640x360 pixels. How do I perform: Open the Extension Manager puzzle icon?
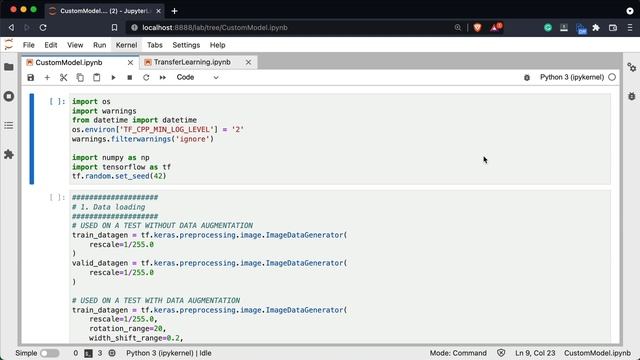pos(9,154)
